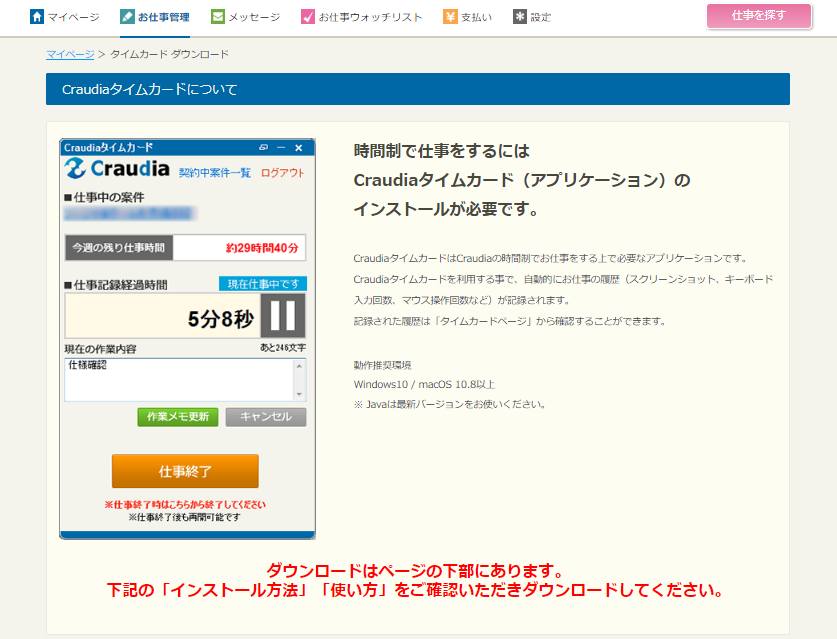Click the ※Javaは最新バージョン note

click(x=450, y=405)
